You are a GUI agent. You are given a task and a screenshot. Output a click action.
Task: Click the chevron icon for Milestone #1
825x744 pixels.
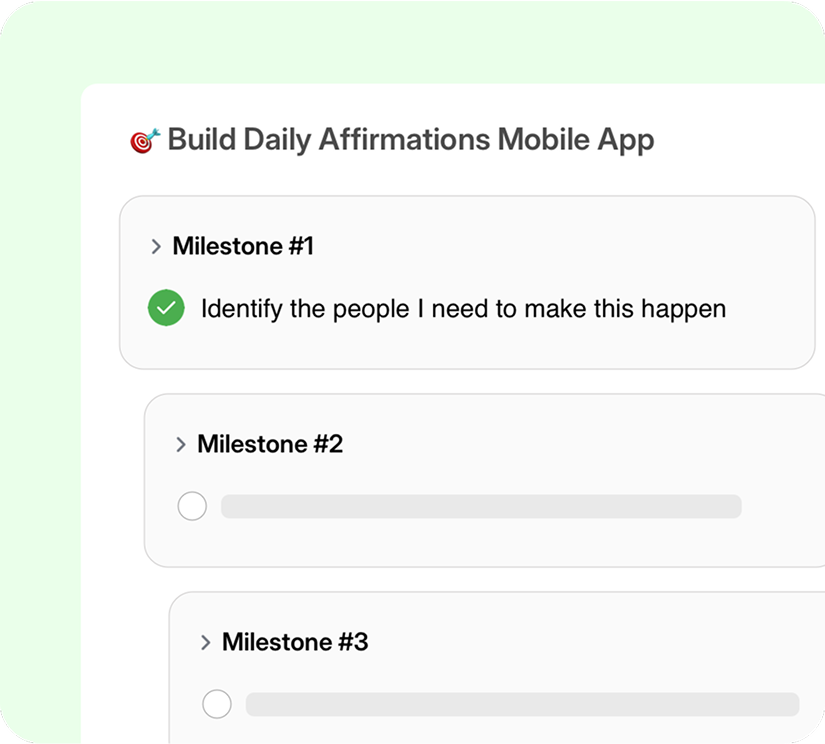click(156, 246)
